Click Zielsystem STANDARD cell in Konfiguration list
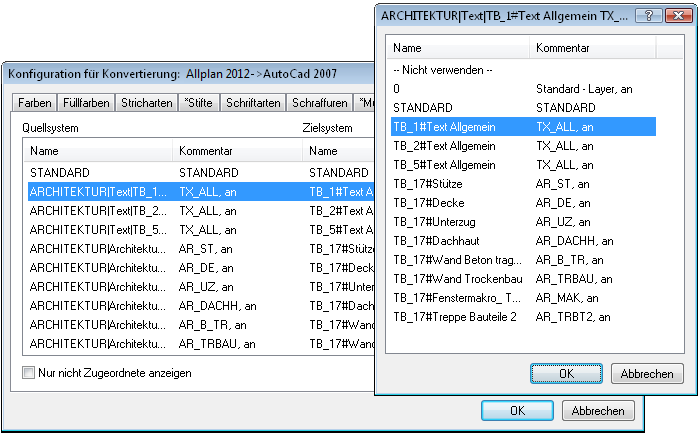 coord(339,173)
